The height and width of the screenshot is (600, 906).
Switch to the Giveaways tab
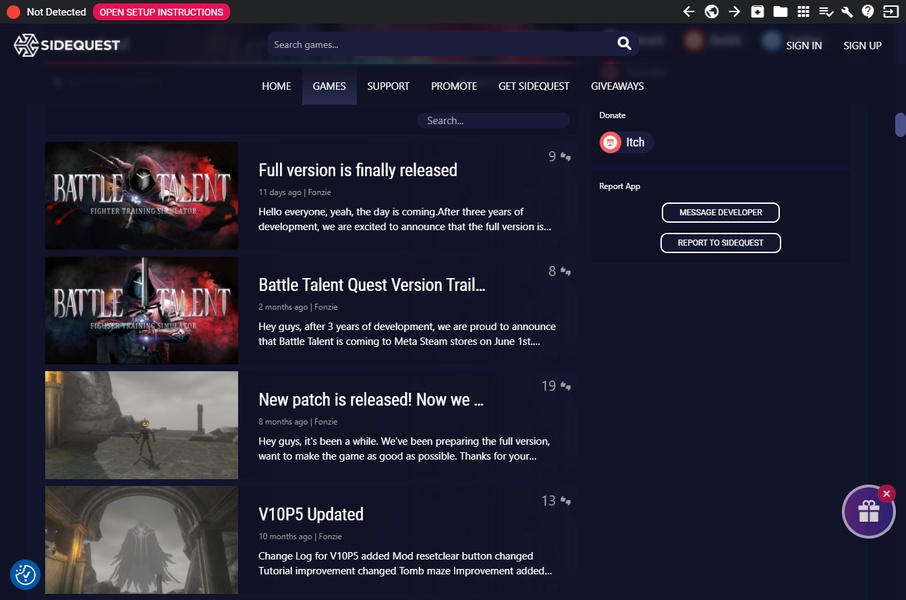(617, 86)
